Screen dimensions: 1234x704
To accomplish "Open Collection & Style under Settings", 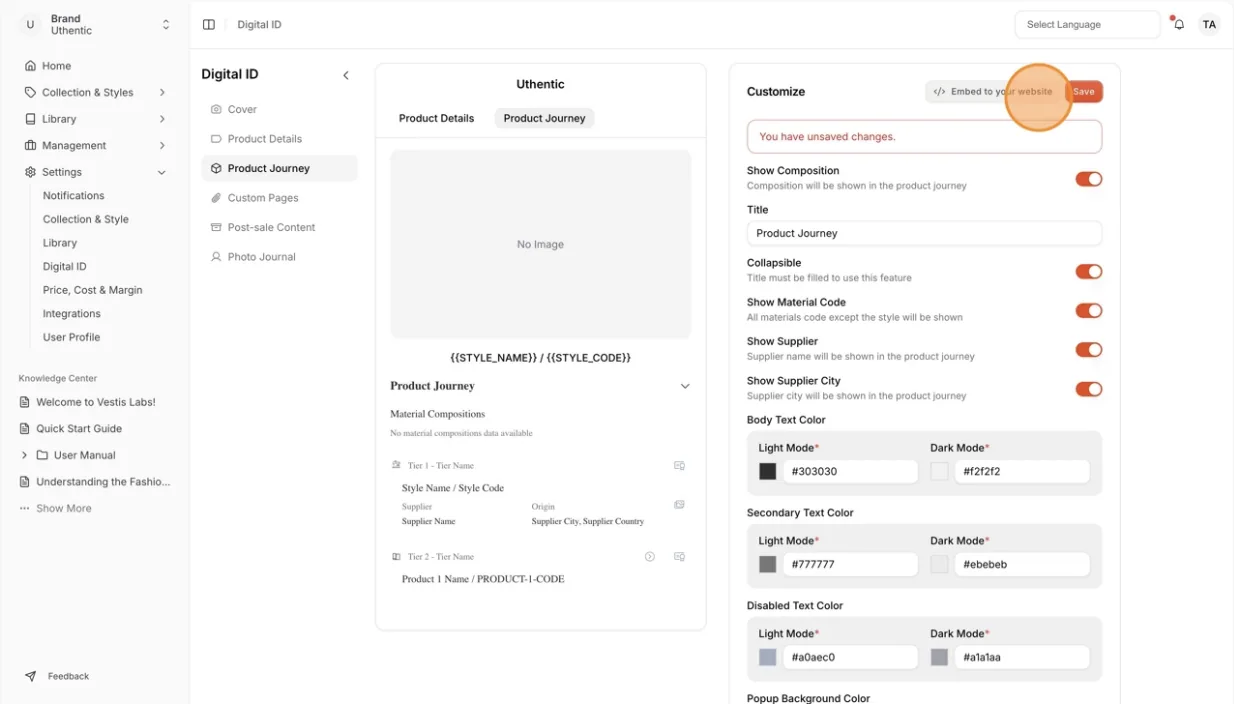I will coord(86,219).
